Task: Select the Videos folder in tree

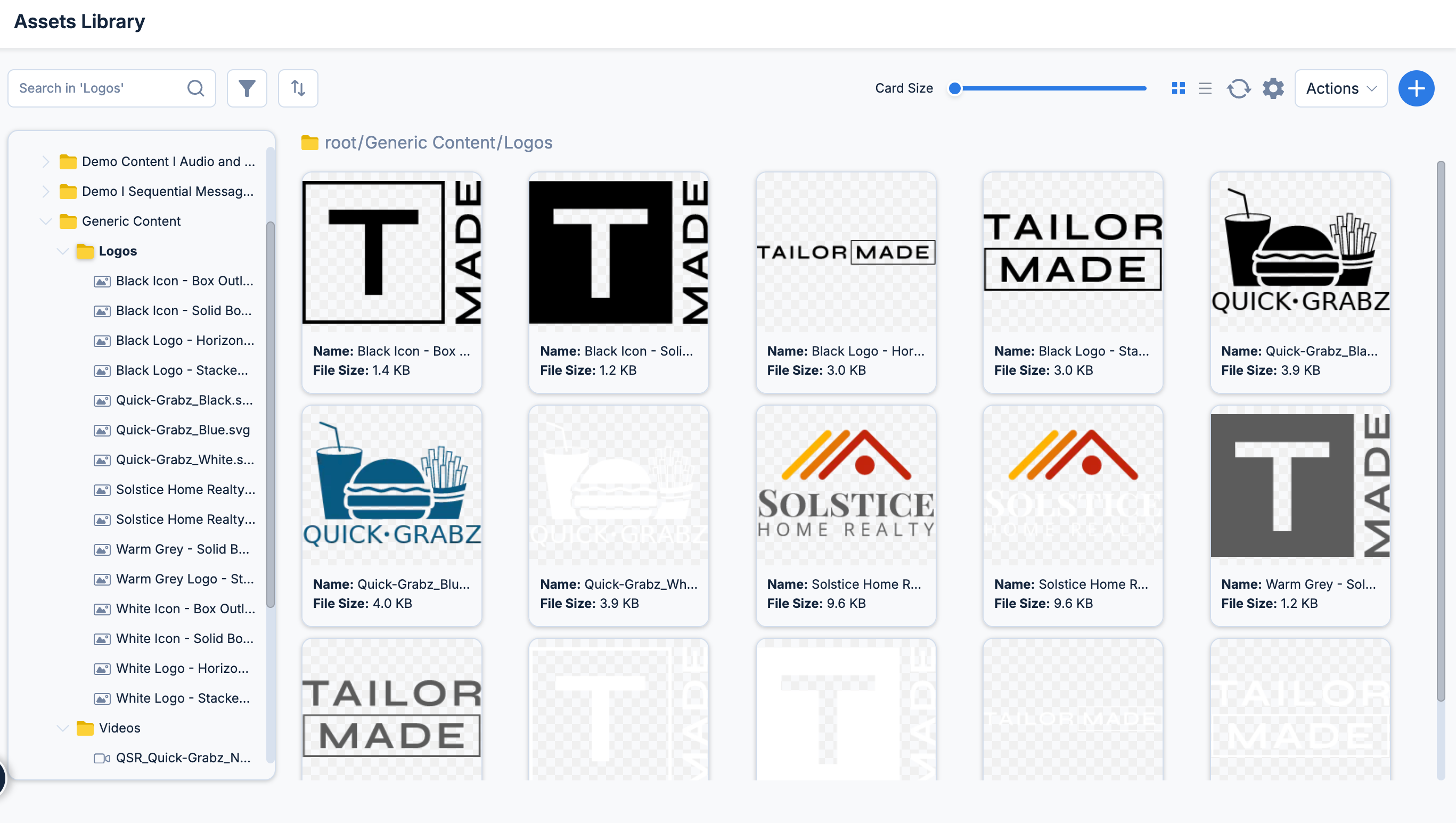Action: coord(119,728)
